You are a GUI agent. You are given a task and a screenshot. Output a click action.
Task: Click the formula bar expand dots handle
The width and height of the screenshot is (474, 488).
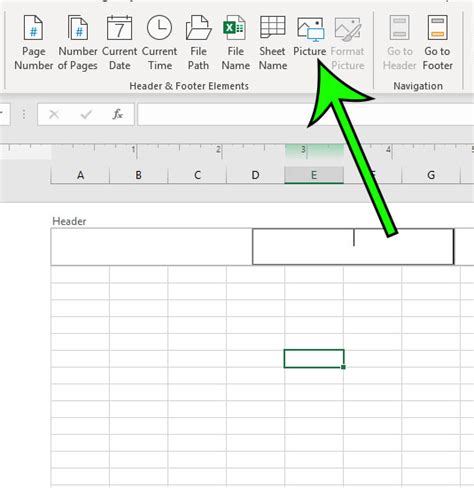[x=24, y=114]
